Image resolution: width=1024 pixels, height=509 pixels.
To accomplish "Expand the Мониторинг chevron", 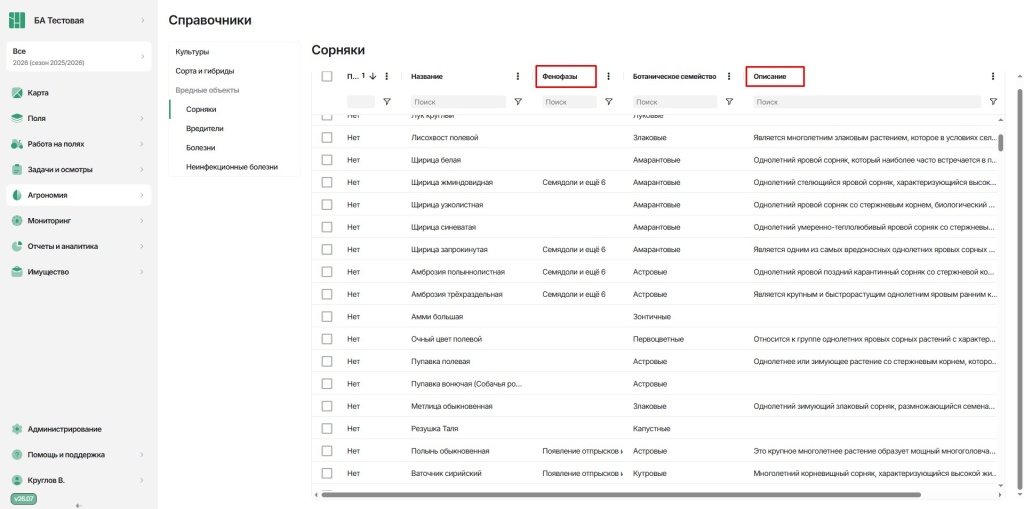I will pos(142,221).
